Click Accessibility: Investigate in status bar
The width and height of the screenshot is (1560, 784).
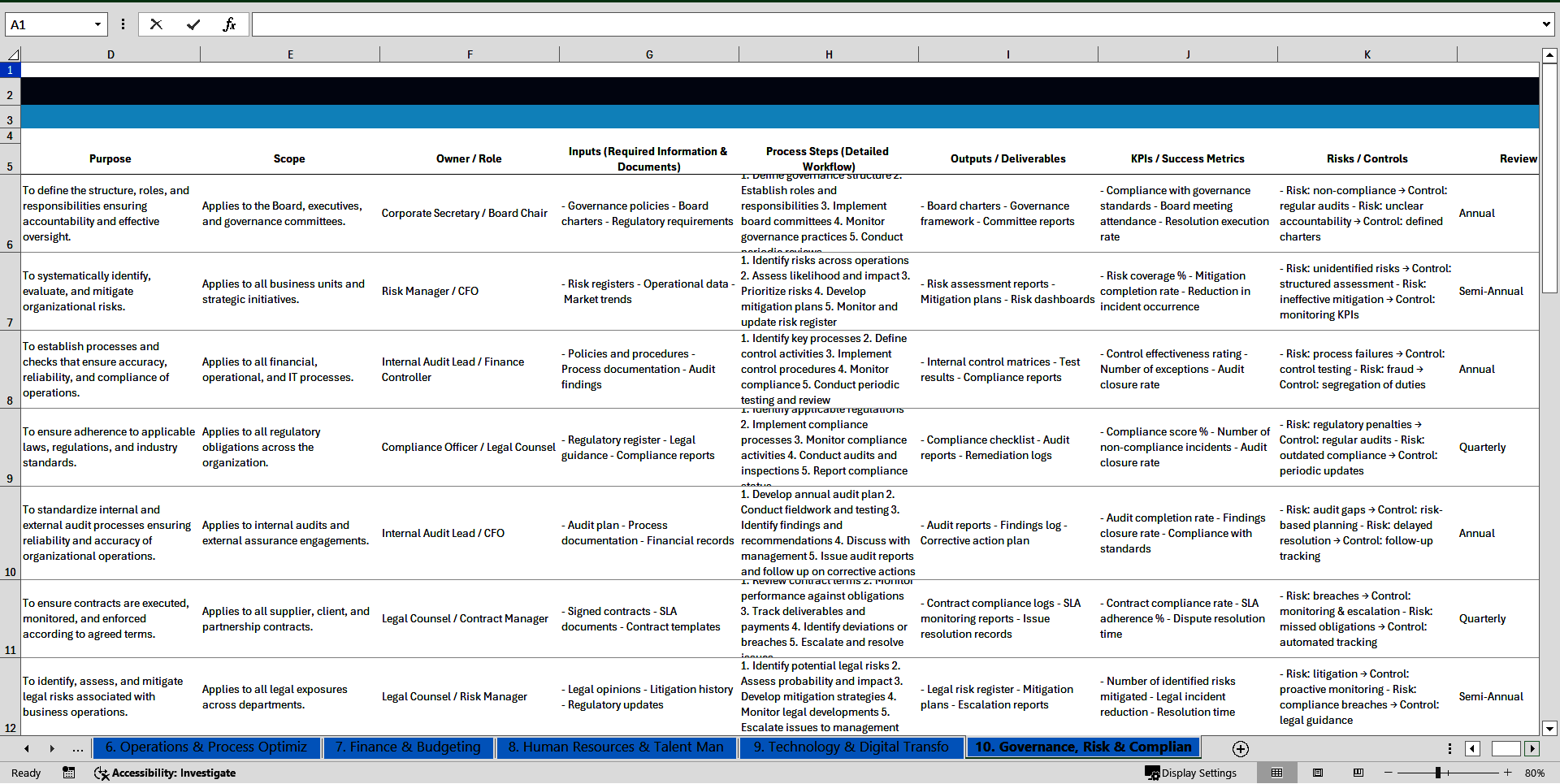165,773
